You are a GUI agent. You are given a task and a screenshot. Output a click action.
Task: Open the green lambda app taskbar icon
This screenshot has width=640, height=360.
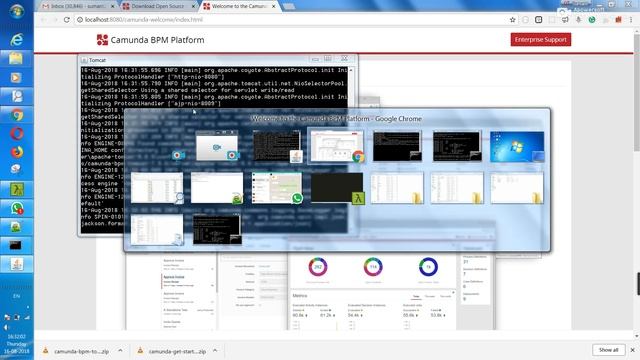click(x=16, y=189)
